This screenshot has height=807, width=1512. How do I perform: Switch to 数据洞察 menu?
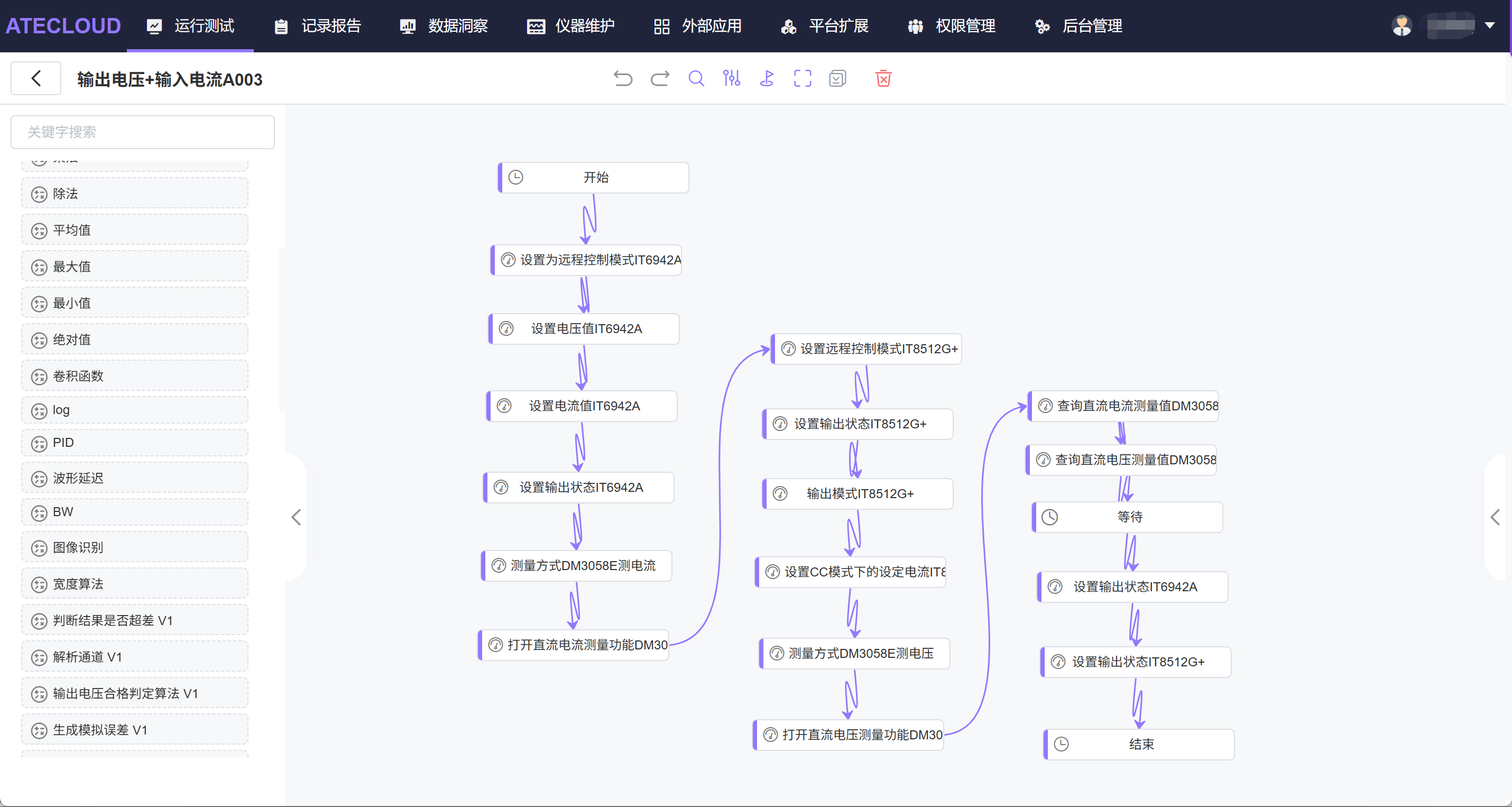[444, 26]
